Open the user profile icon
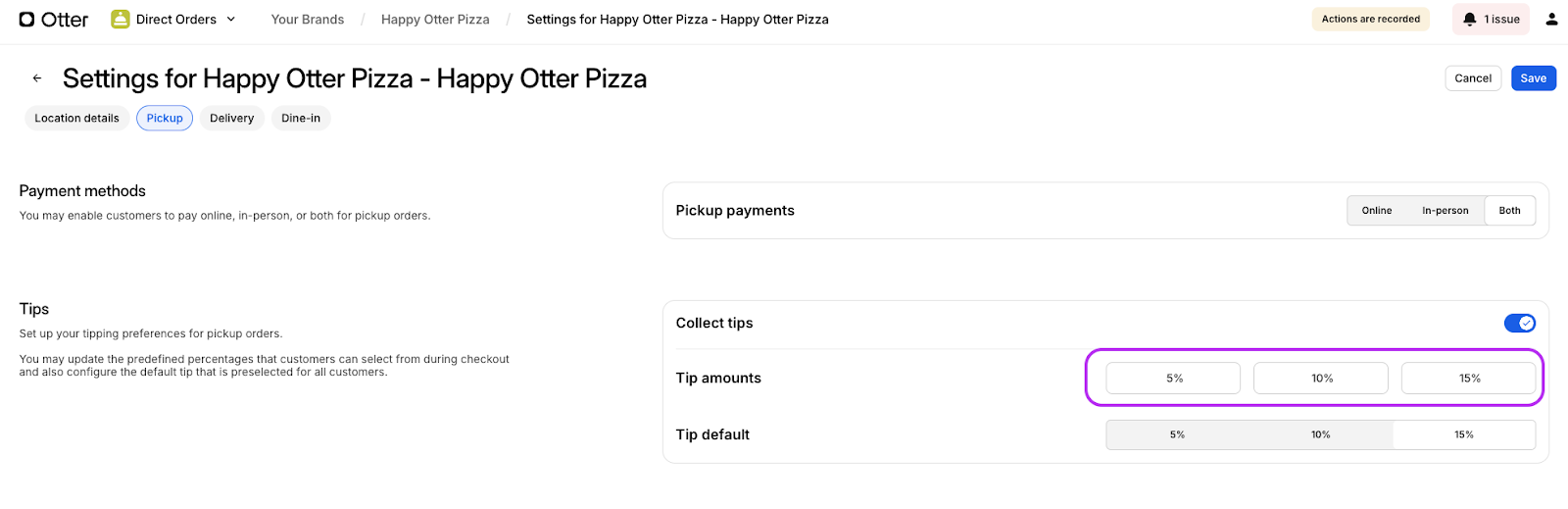The image size is (1568, 509). (x=1551, y=20)
